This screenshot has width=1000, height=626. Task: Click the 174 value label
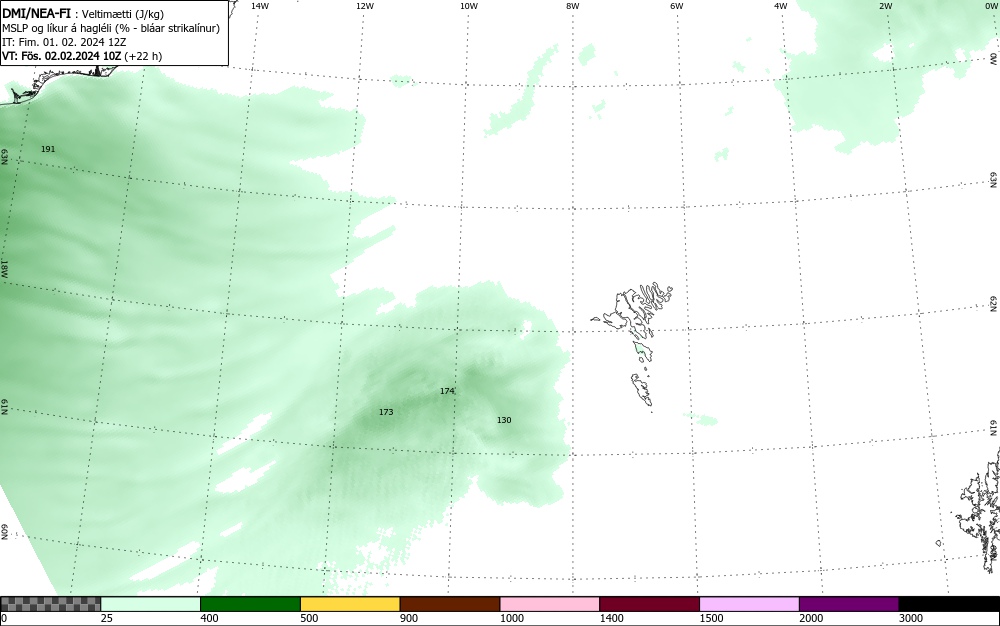click(x=447, y=391)
